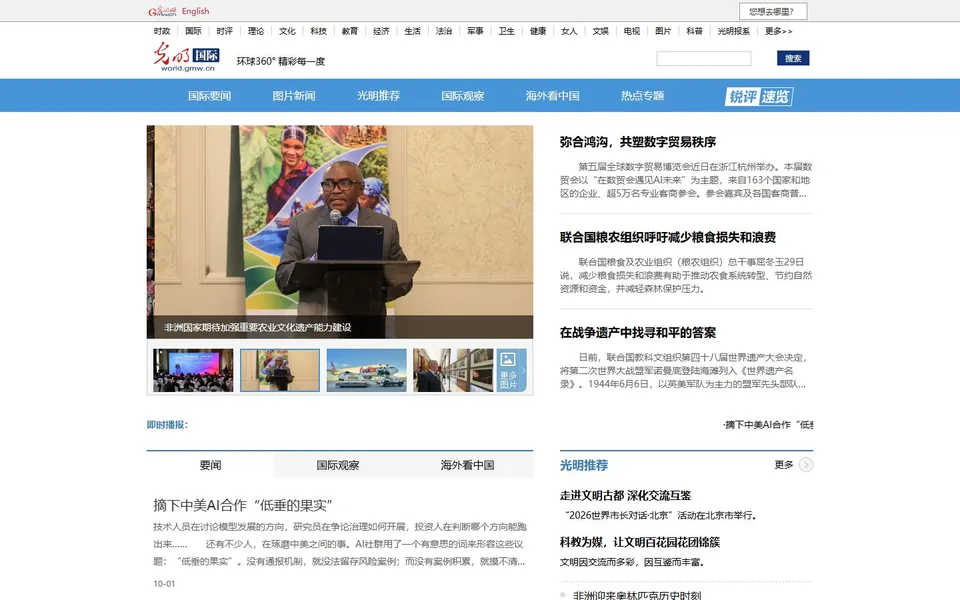Open the '您想去哪里?' site navigation dropdown

pyautogui.click(x=773, y=11)
